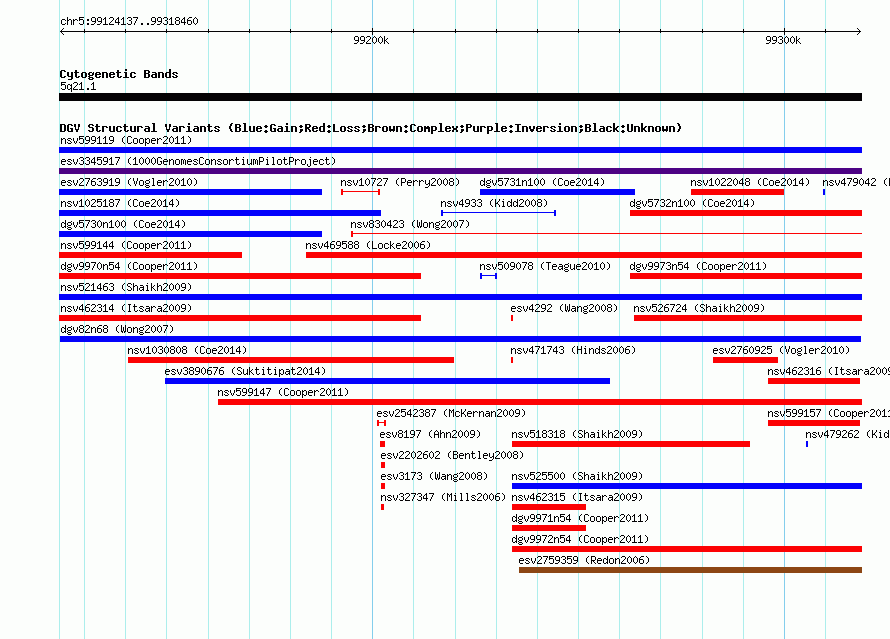Click esv3173 (Wang2008) label
Image resolution: width=890 pixels, height=639 pixels.
pos(434,476)
